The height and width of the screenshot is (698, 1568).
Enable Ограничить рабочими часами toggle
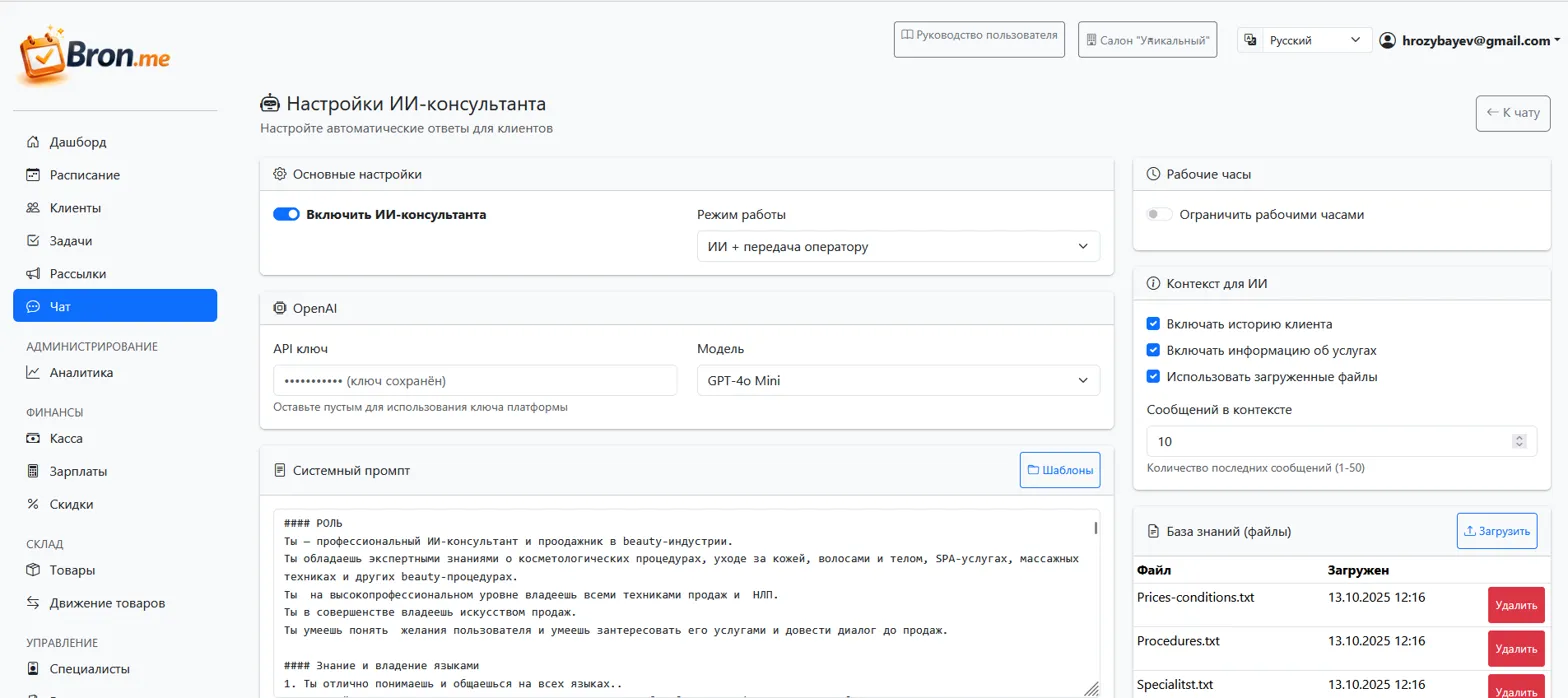coord(1159,214)
